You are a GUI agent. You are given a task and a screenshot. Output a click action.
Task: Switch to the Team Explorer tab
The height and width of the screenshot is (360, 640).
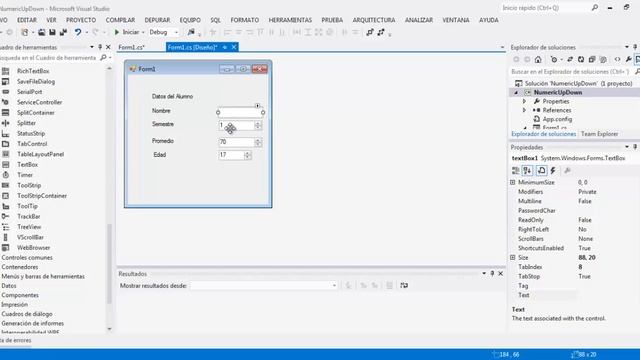[x=599, y=134]
